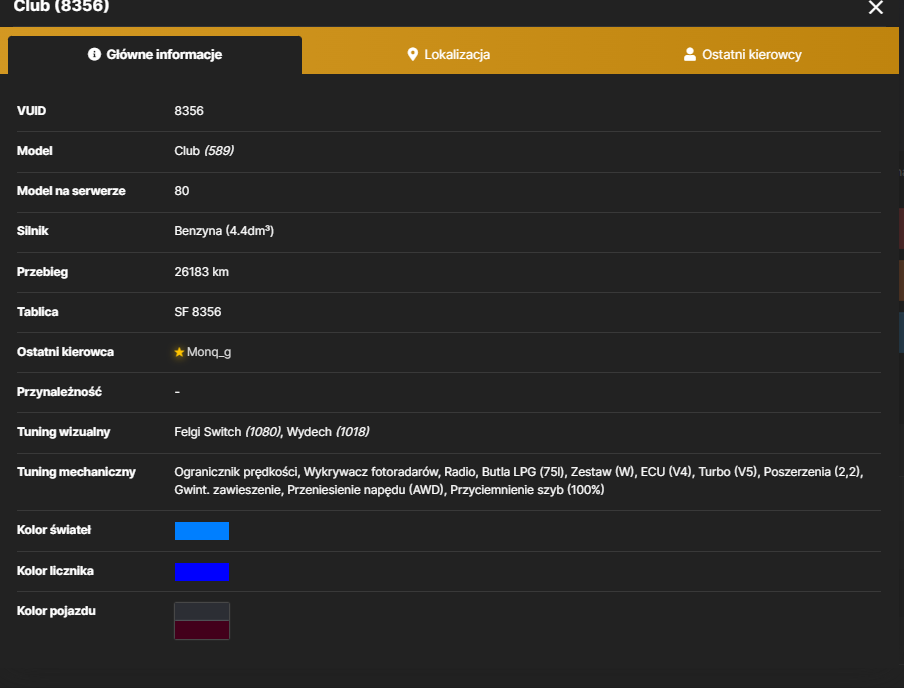Click the Ogranicznik prędkości tuning entry
Viewport: 904px width, 688px height.
(236, 472)
